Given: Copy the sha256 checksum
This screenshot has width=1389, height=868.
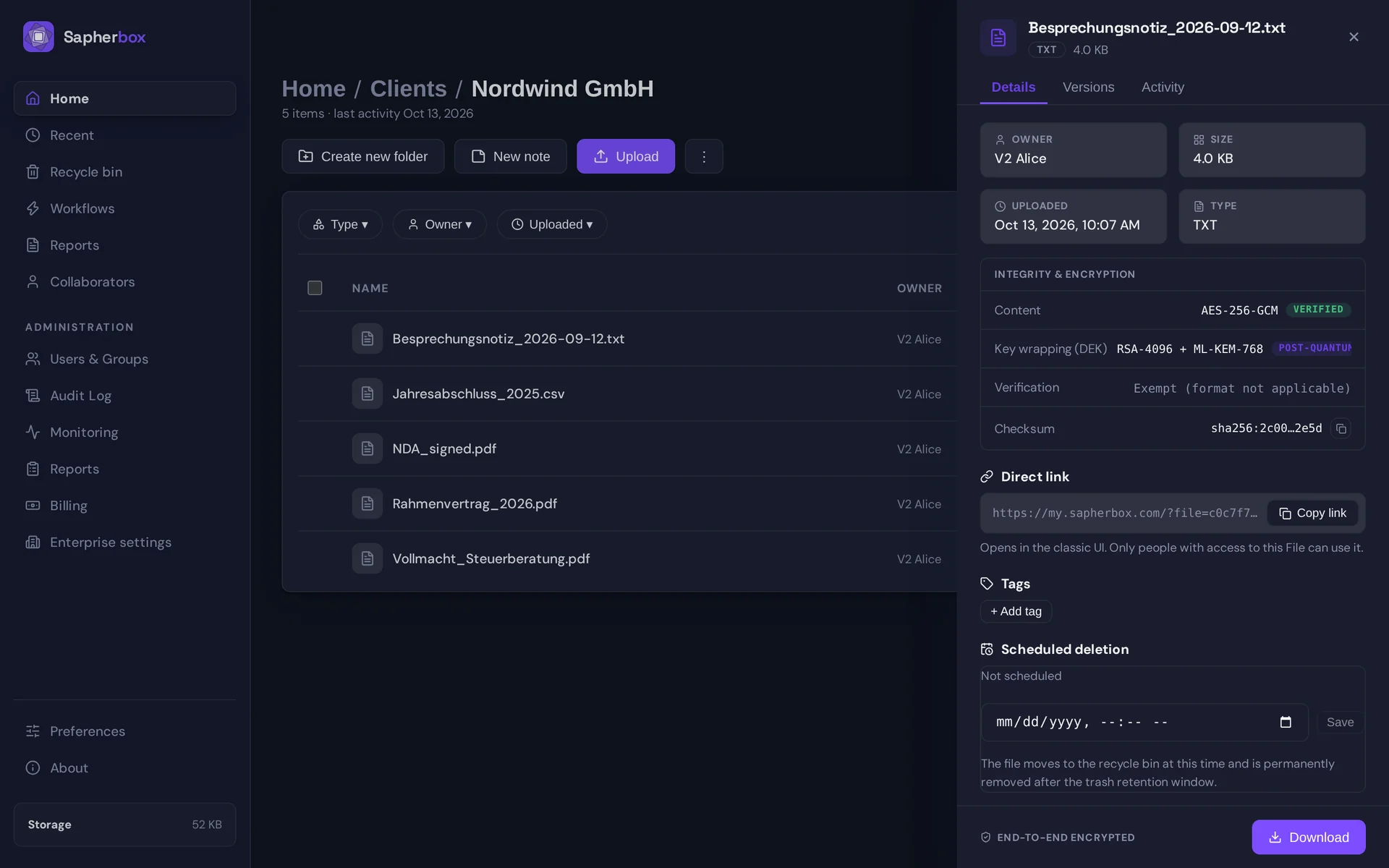Looking at the screenshot, I should pos(1341,428).
